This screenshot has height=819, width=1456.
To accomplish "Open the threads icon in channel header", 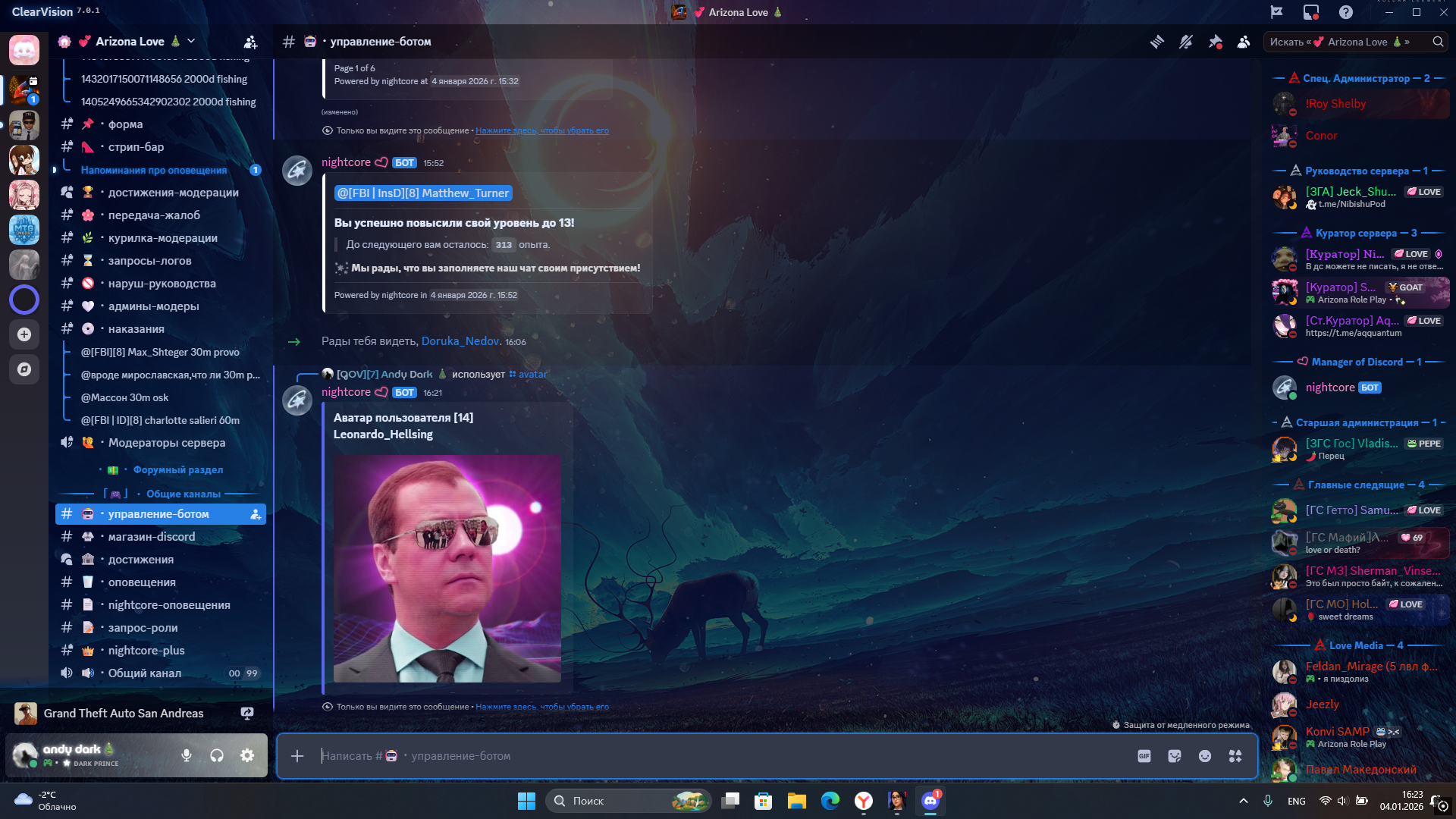I will click(x=1156, y=42).
